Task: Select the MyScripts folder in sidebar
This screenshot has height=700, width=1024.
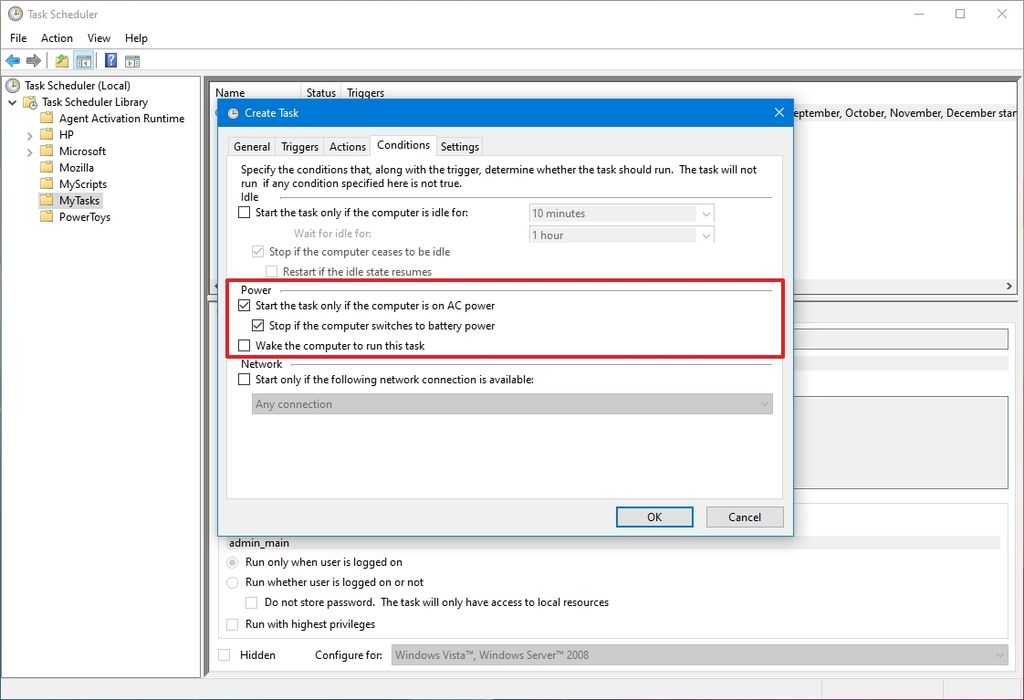Action: [x=82, y=183]
